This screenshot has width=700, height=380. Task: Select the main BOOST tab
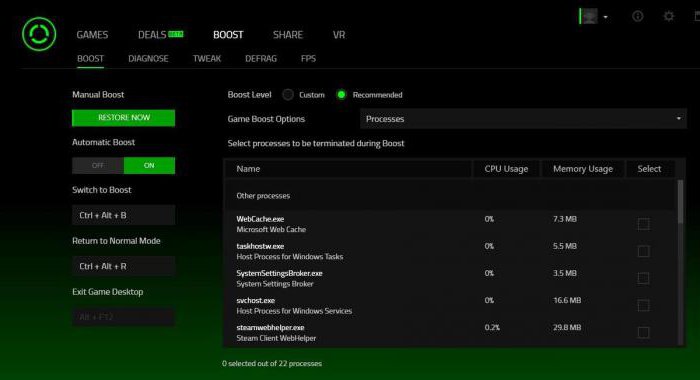point(228,35)
